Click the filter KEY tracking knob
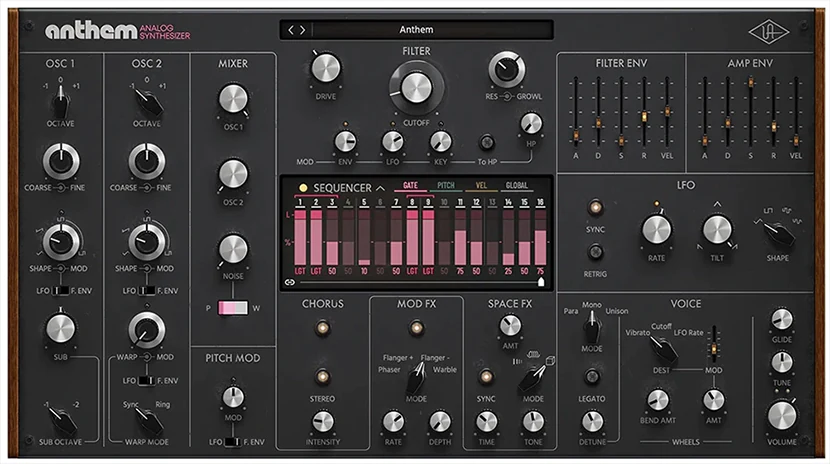830x464 pixels. pos(440,142)
